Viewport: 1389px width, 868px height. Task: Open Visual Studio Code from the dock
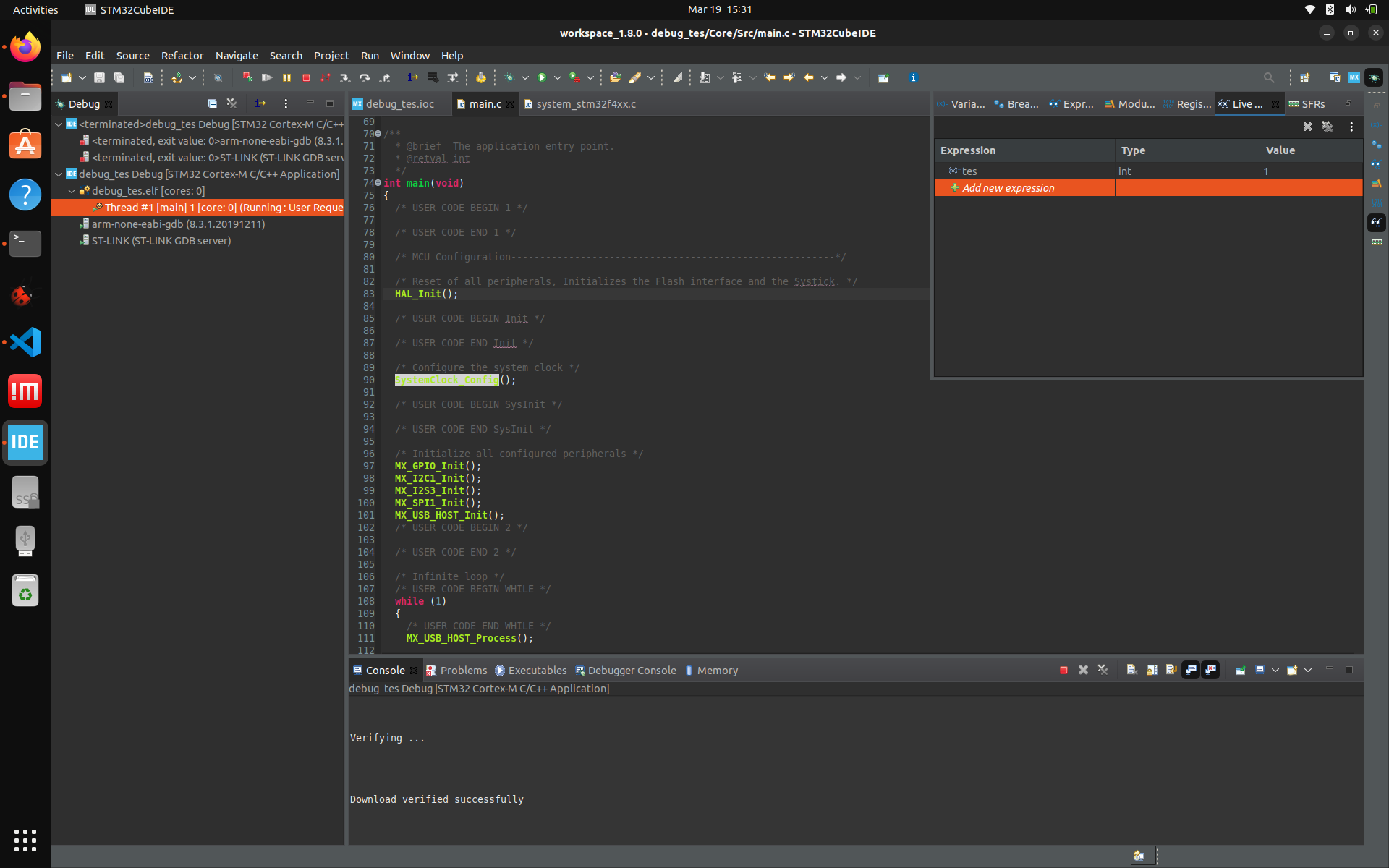(x=25, y=342)
